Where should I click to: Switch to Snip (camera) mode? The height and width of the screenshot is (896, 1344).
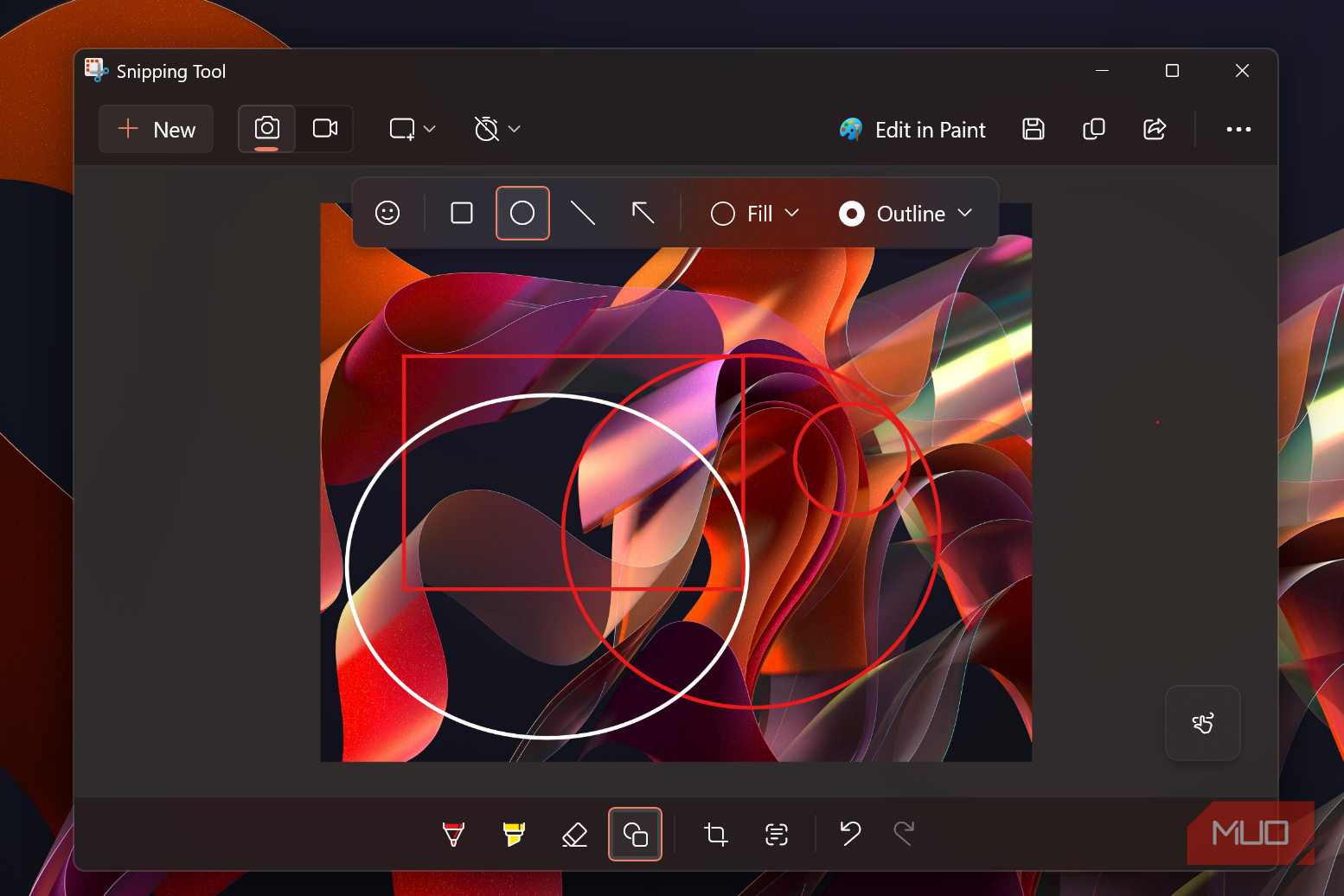point(266,129)
